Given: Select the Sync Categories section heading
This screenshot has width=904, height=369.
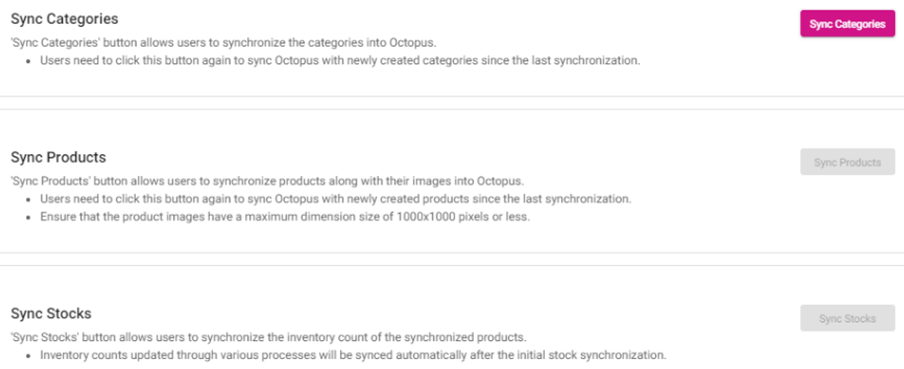Looking at the screenshot, I should [65, 19].
